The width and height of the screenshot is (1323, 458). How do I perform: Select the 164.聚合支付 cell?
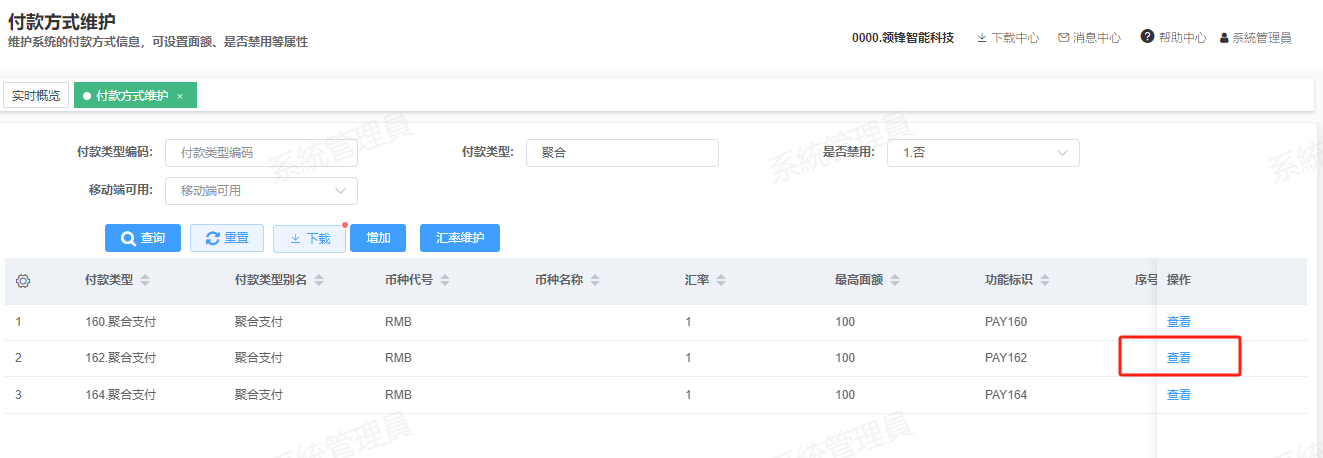tap(121, 395)
